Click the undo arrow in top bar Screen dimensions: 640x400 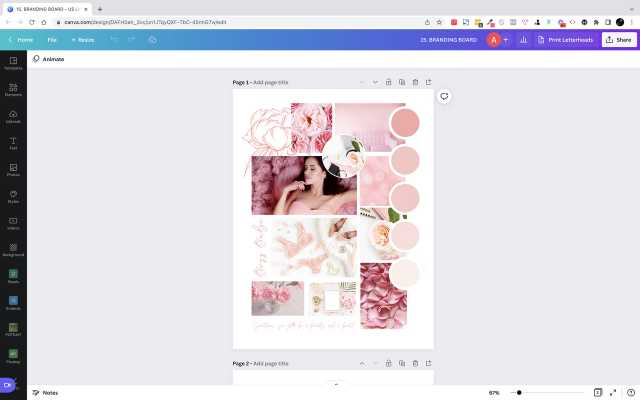point(114,39)
